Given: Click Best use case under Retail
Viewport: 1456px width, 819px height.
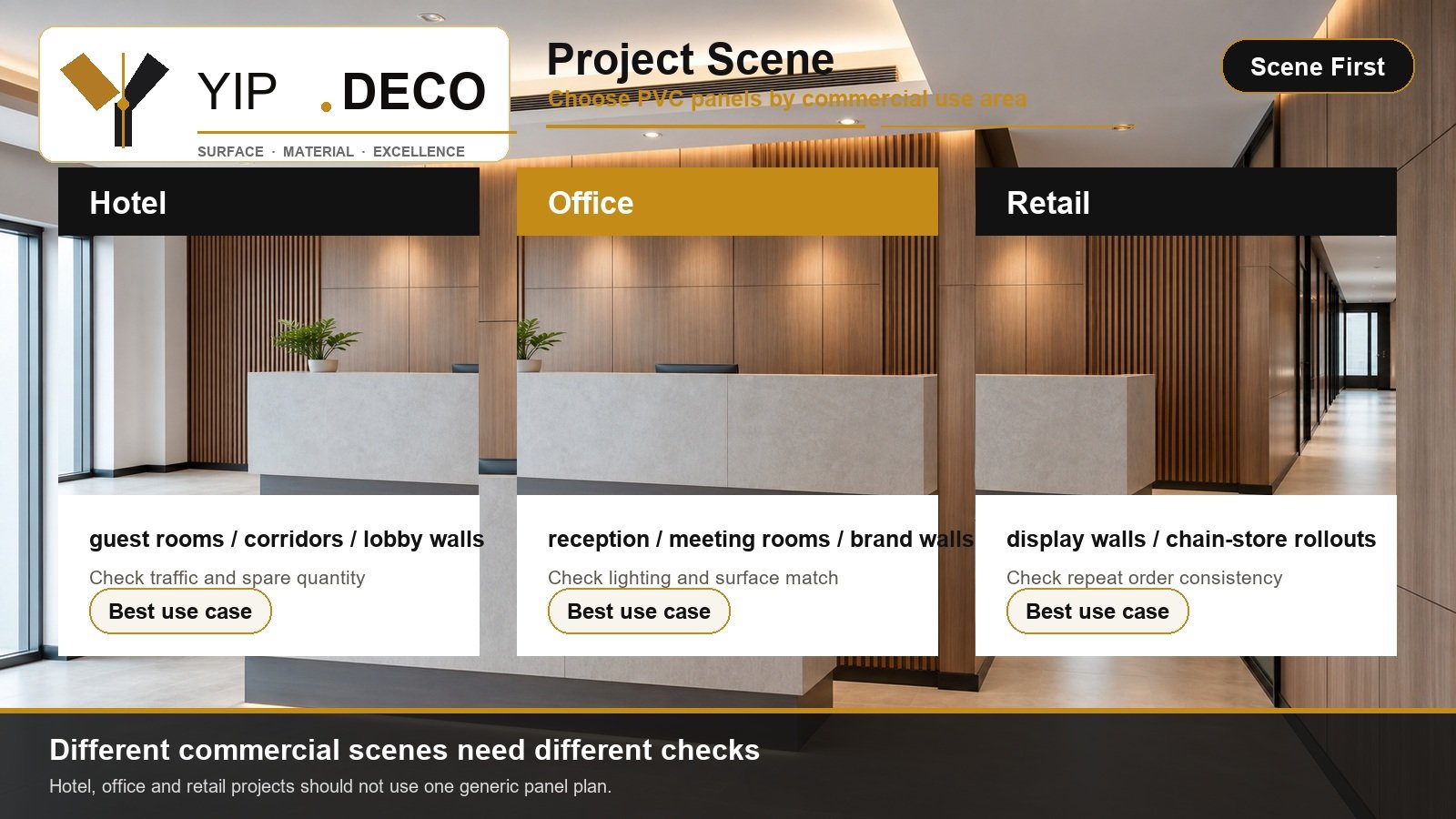Looking at the screenshot, I should coord(1097,612).
